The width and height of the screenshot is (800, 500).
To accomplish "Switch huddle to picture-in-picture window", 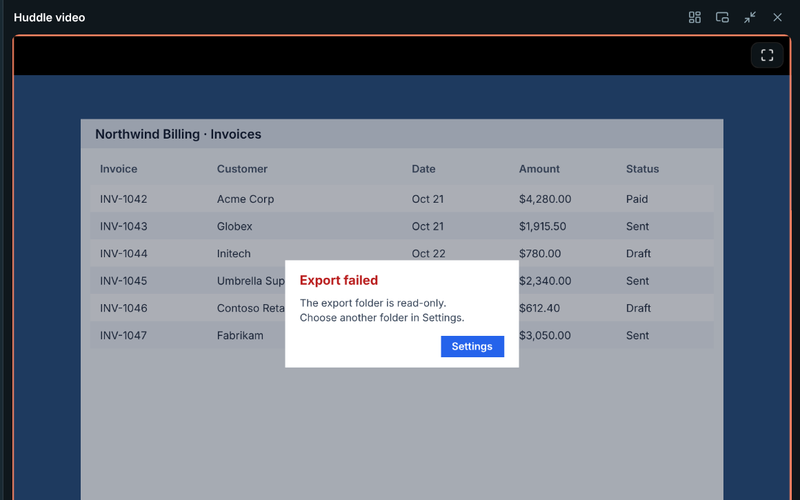I will click(x=722, y=17).
